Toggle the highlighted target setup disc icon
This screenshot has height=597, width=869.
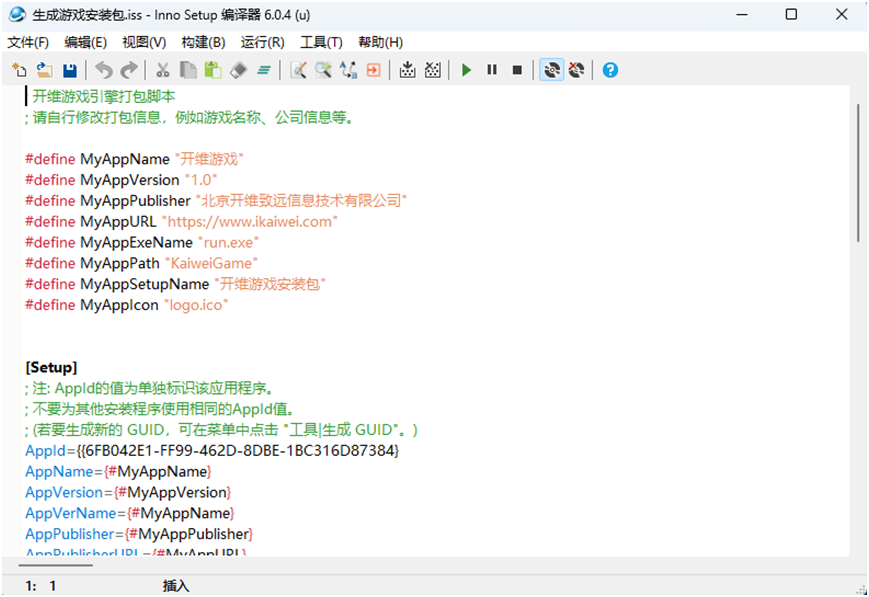[x=551, y=70]
